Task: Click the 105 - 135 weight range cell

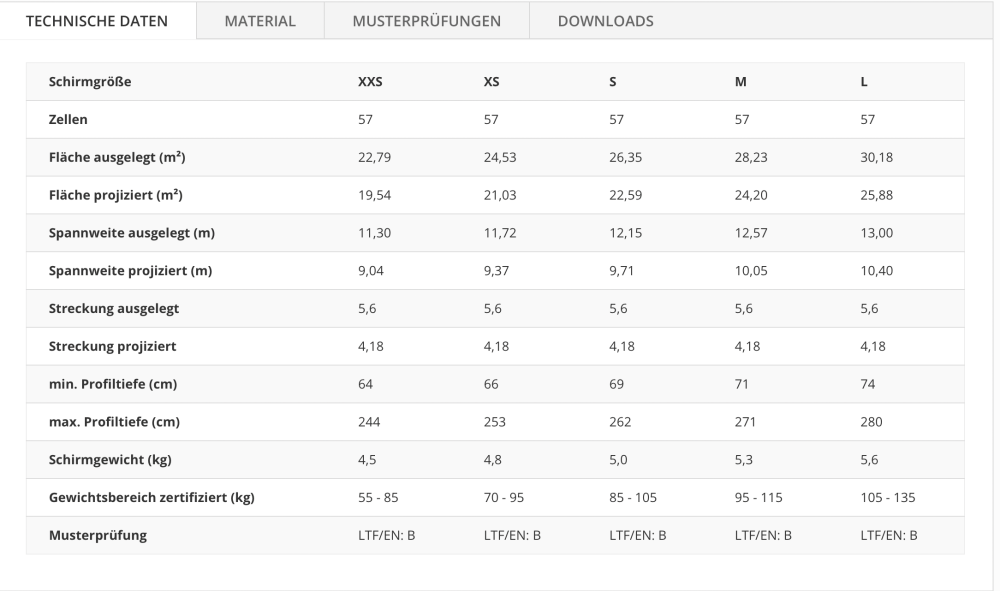Action: coord(888,497)
